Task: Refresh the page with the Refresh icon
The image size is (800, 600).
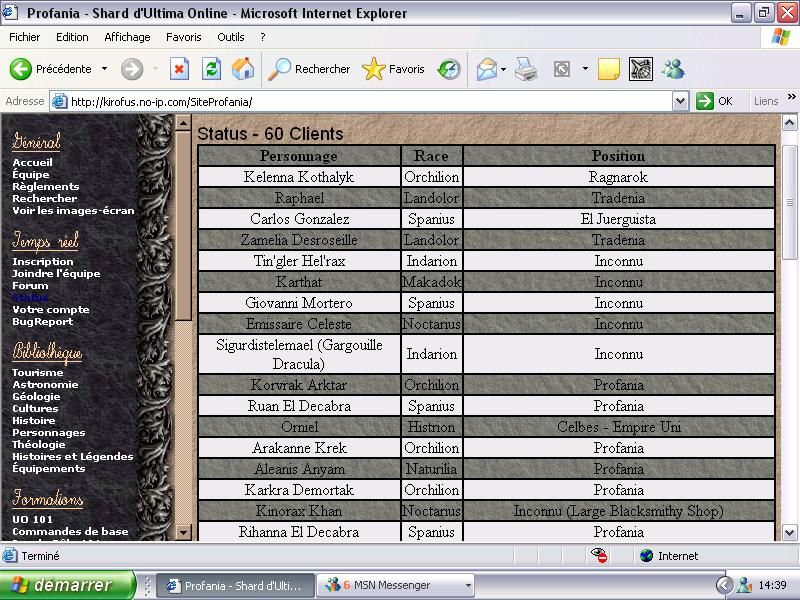Action: pyautogui.click(x=211, y=69)
